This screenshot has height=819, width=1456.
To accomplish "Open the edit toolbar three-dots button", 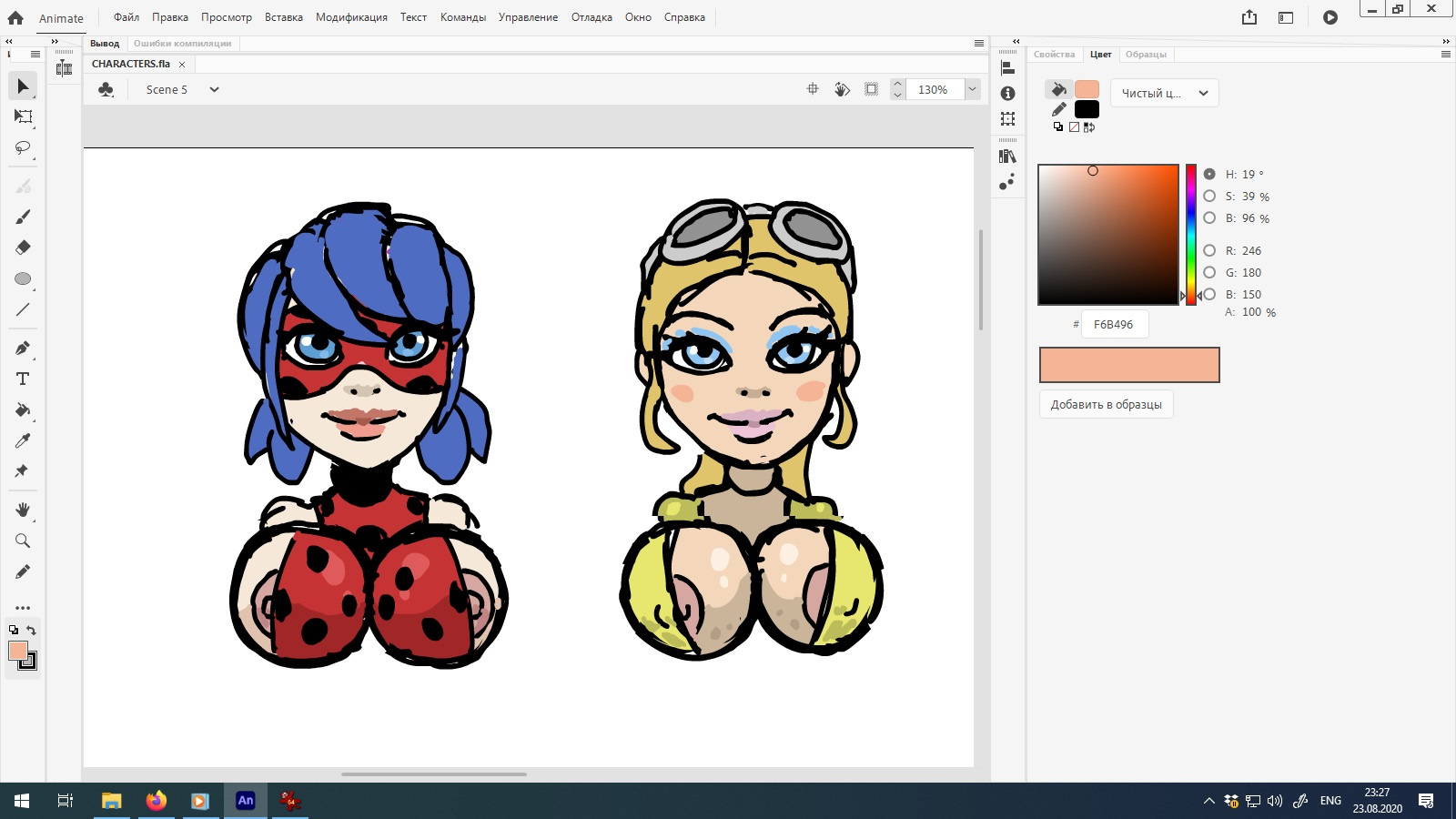I will pyautogui.click(x=23, y=608).
